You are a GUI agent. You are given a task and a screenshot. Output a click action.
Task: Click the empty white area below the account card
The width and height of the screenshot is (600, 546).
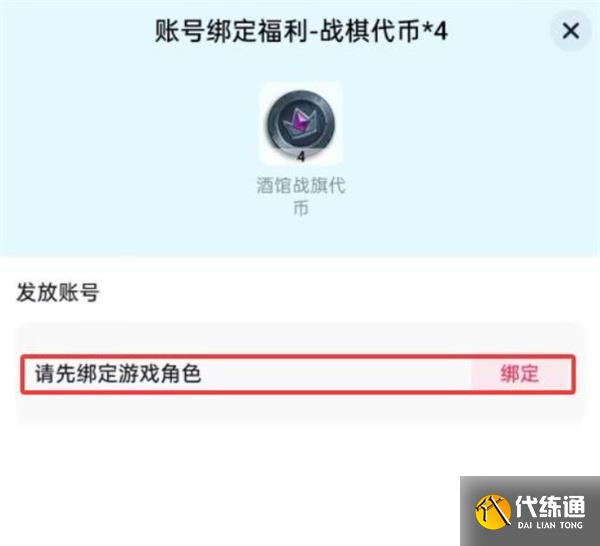pyautogui.click(x=230, y=486)
